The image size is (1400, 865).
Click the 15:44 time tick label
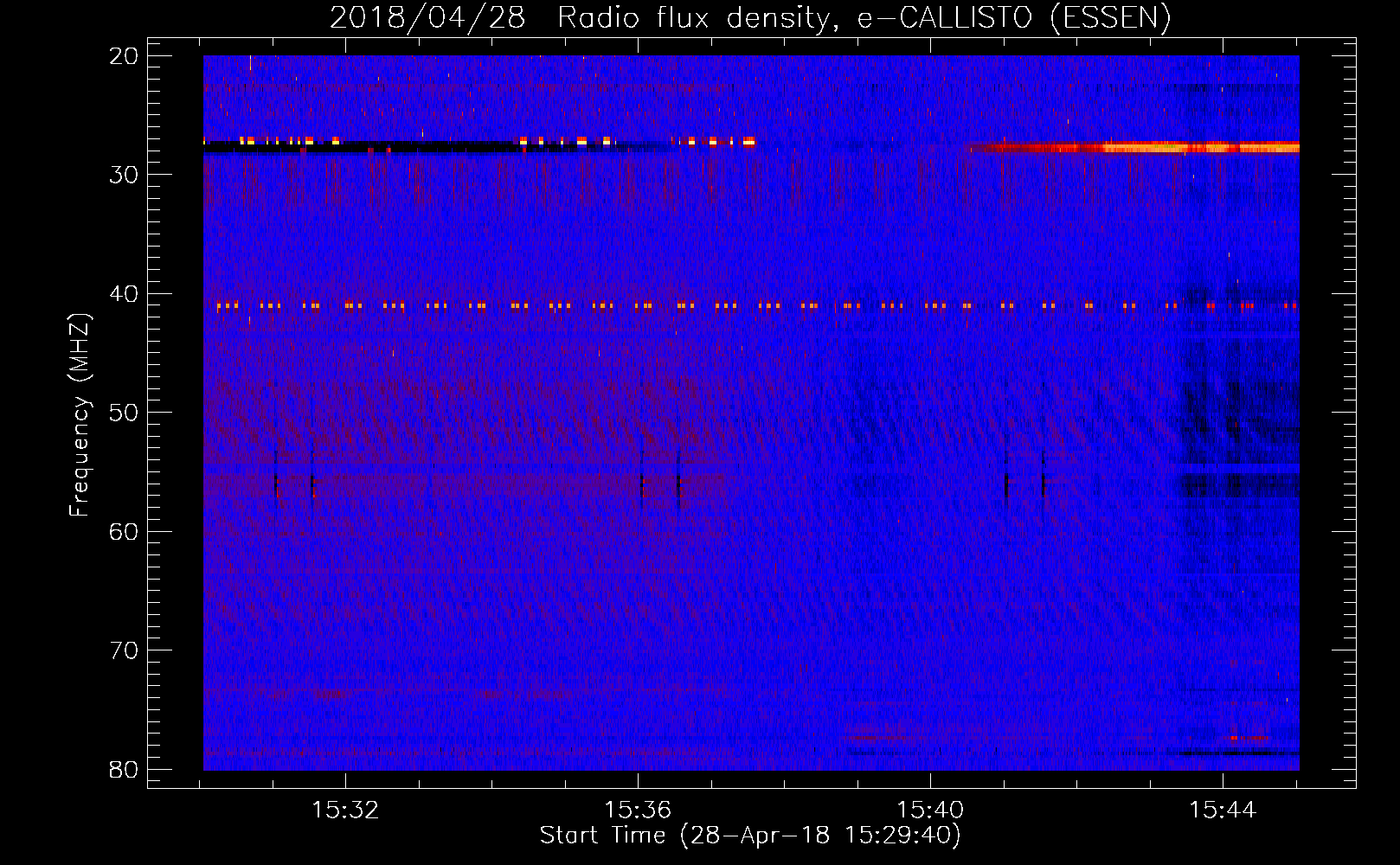[x=1223, y=811]
